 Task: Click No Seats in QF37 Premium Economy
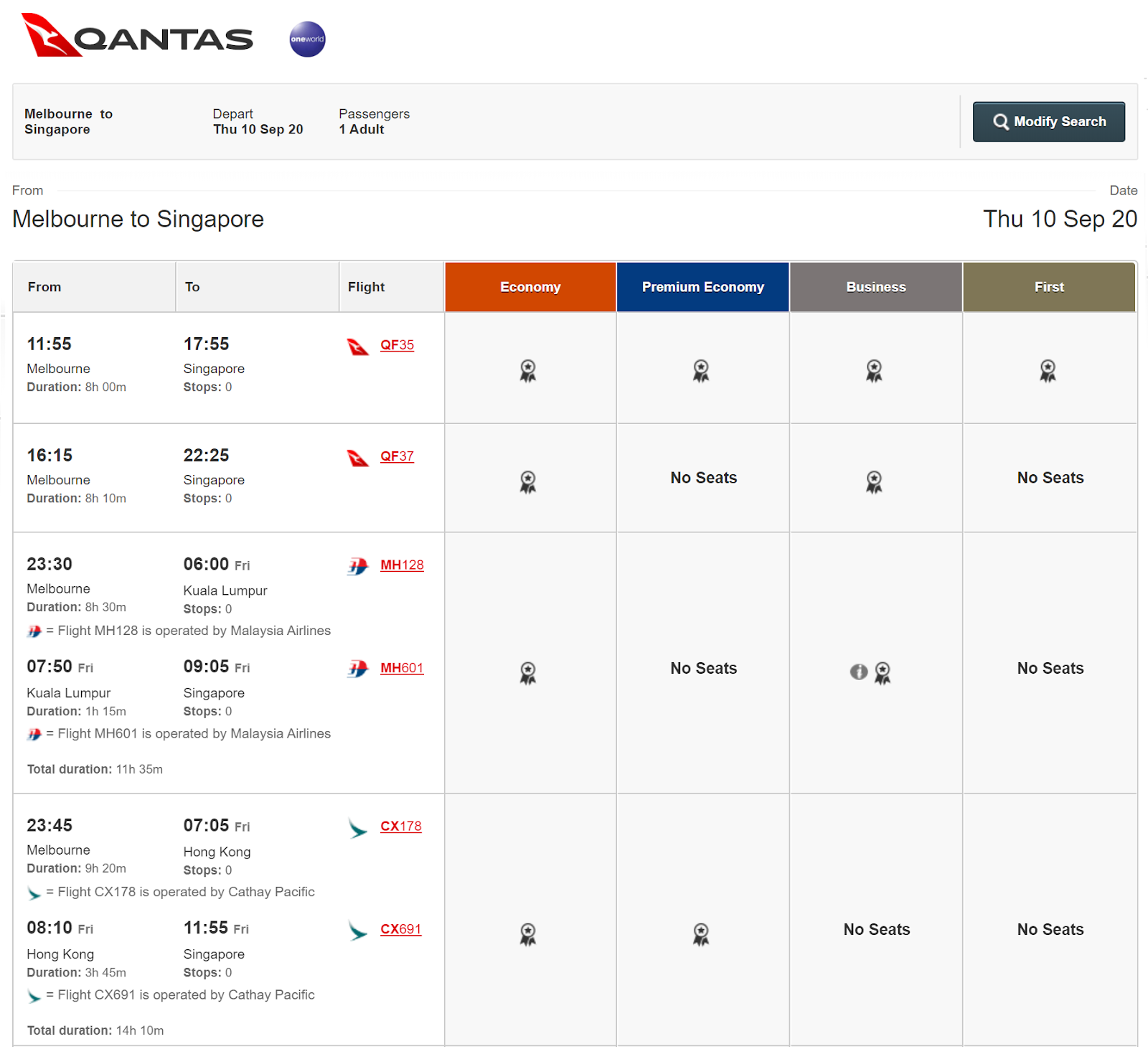tap(704, 478)
